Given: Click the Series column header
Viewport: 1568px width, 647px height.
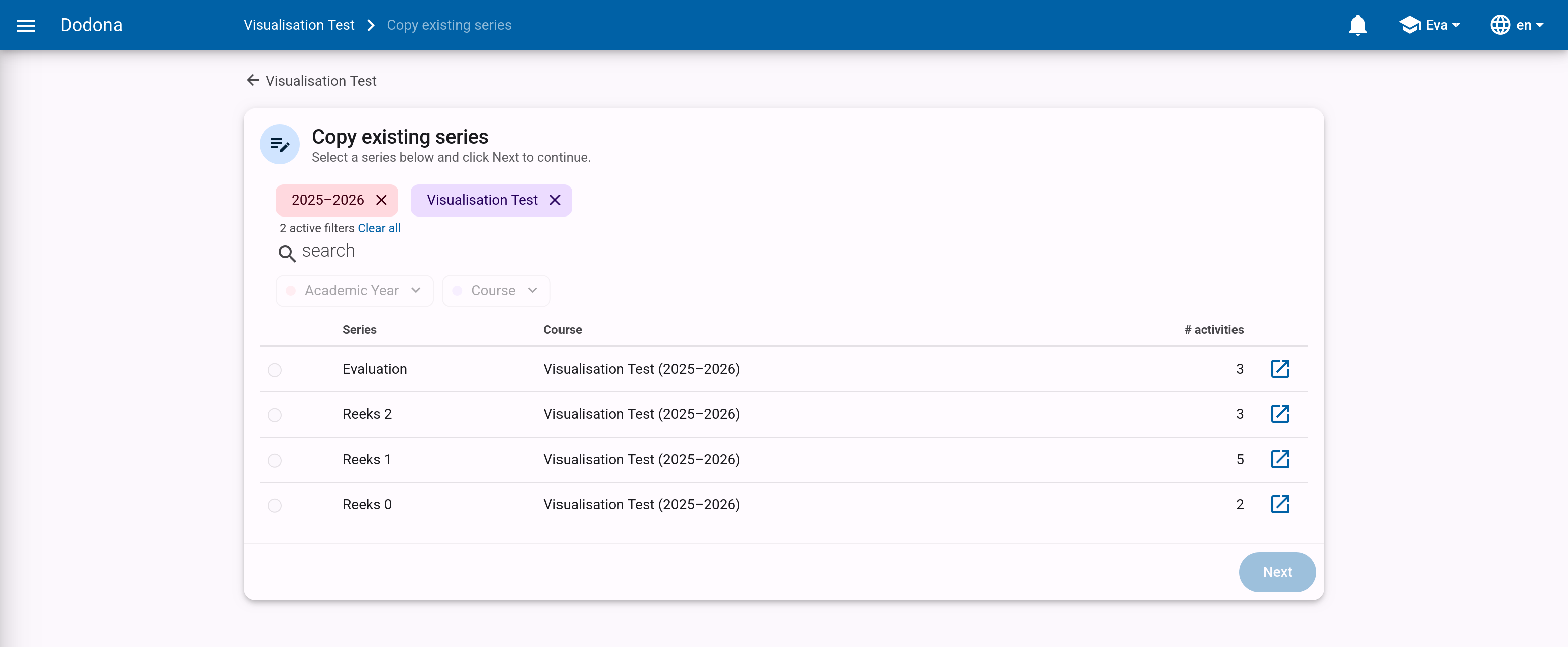Looking at the screenshot, I should point(359,330).
